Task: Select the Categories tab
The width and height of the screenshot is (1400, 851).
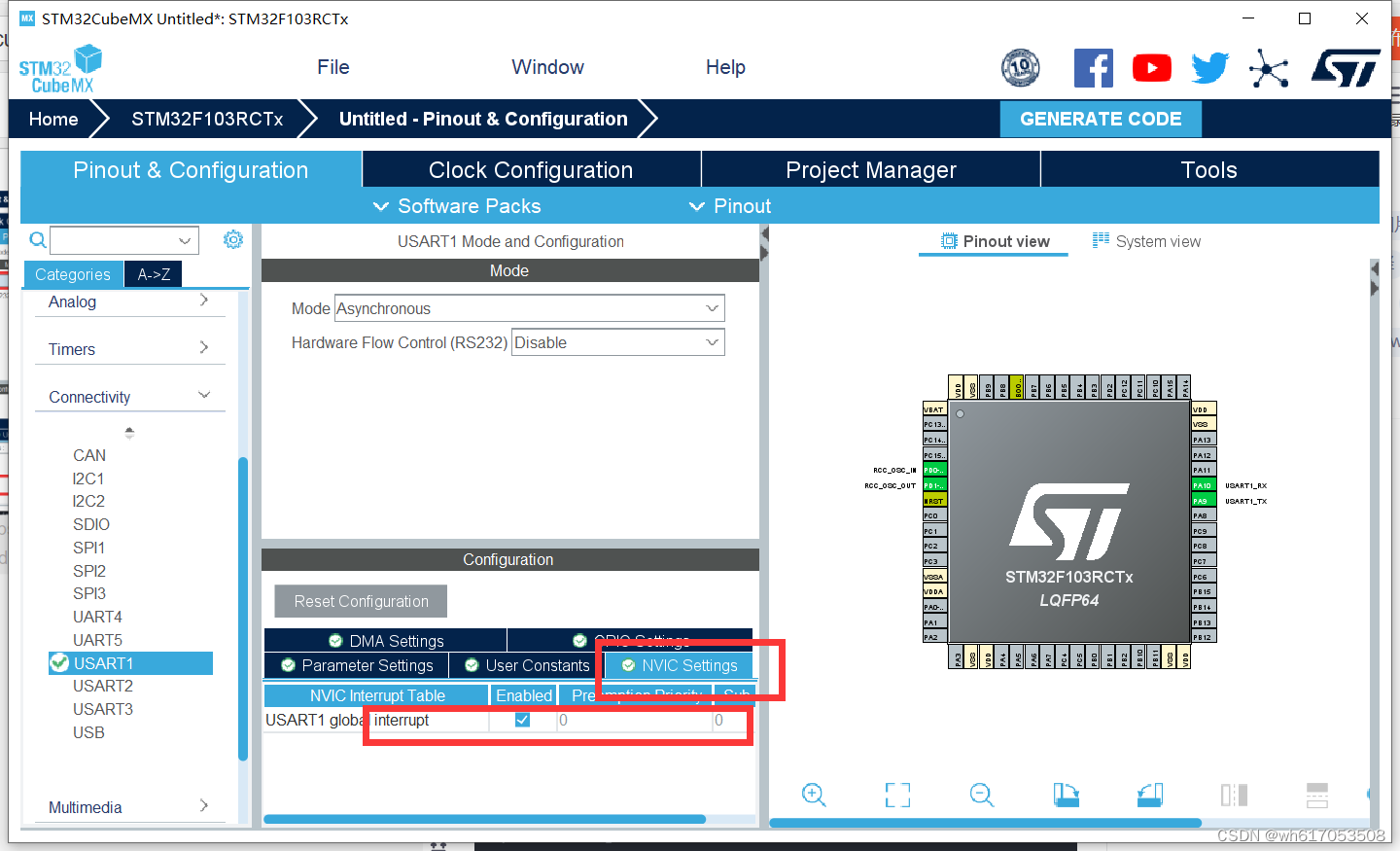Action: (x=73, y=274)
